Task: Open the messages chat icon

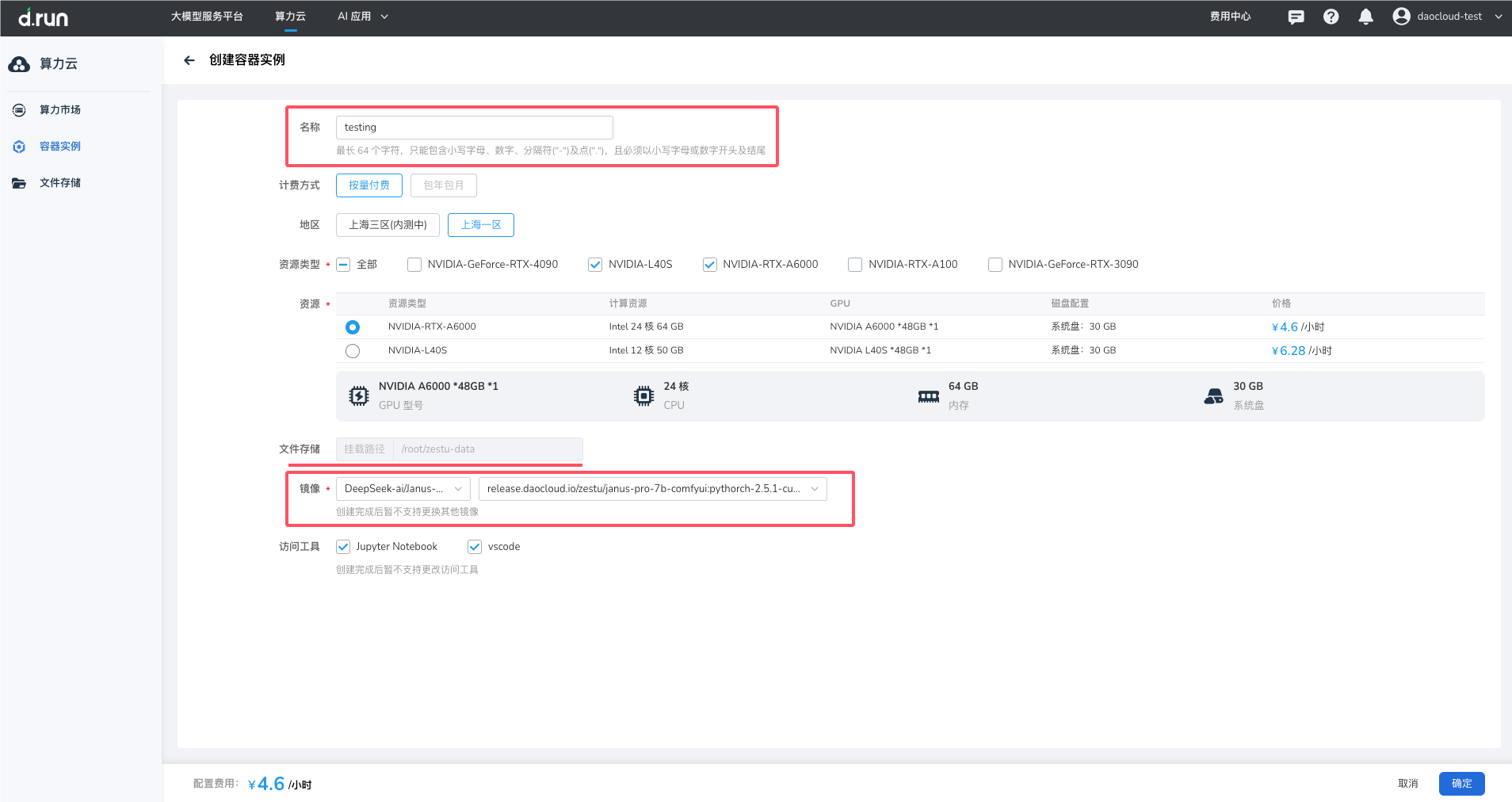Action: click(1296, 17)
